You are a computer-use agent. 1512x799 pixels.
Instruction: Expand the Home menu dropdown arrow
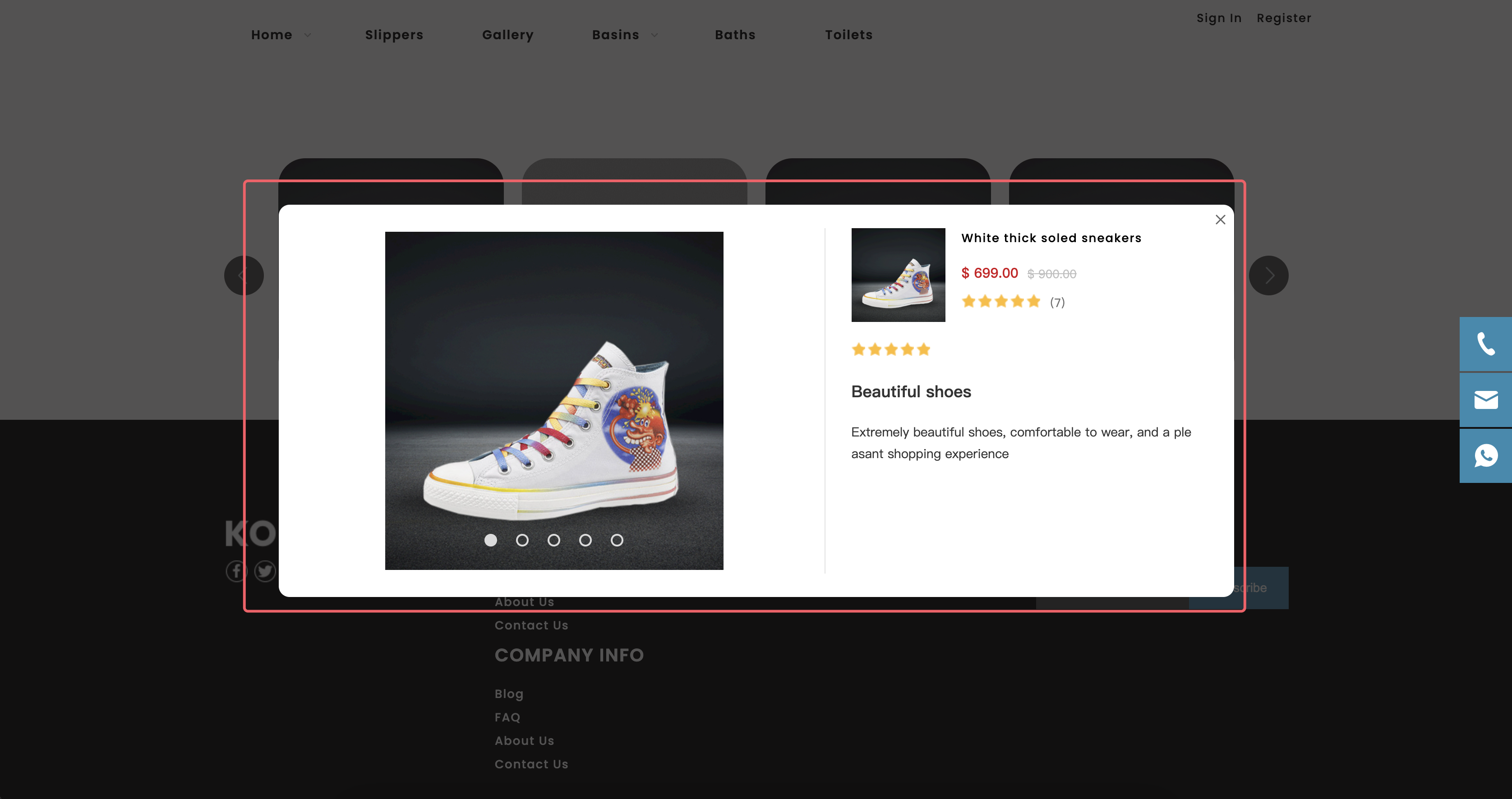pos(308,35)
